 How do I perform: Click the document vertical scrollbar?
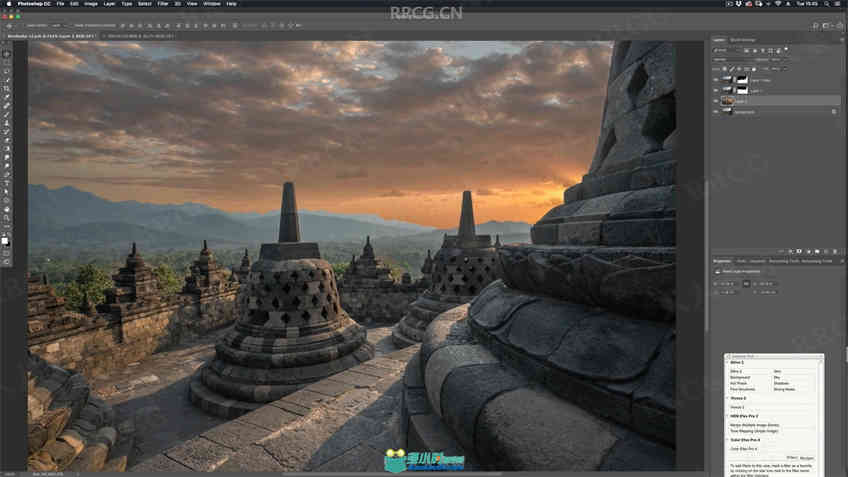point(706,256)
